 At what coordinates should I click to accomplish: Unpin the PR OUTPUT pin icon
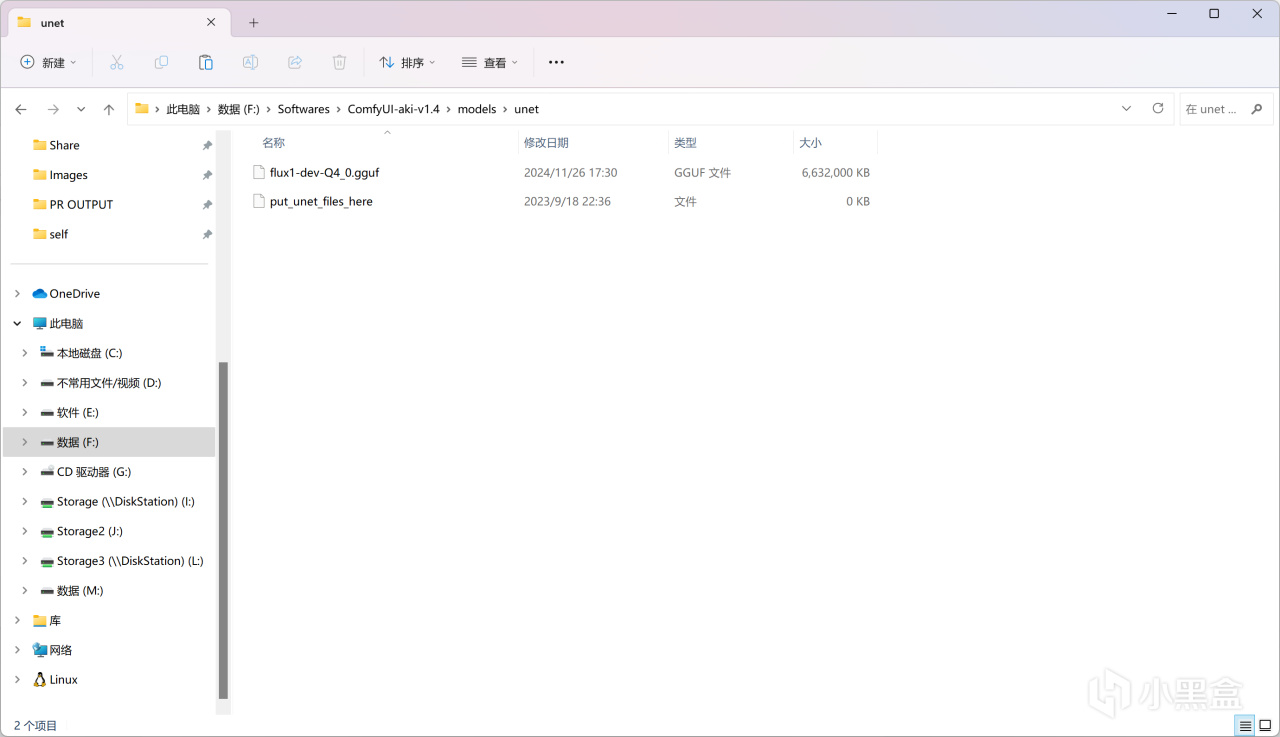207,204
